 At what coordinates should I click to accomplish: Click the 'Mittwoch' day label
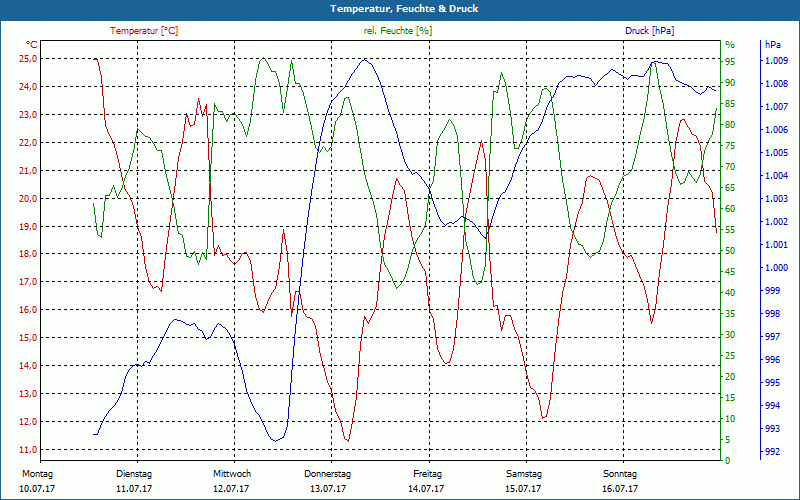[232, 474]
